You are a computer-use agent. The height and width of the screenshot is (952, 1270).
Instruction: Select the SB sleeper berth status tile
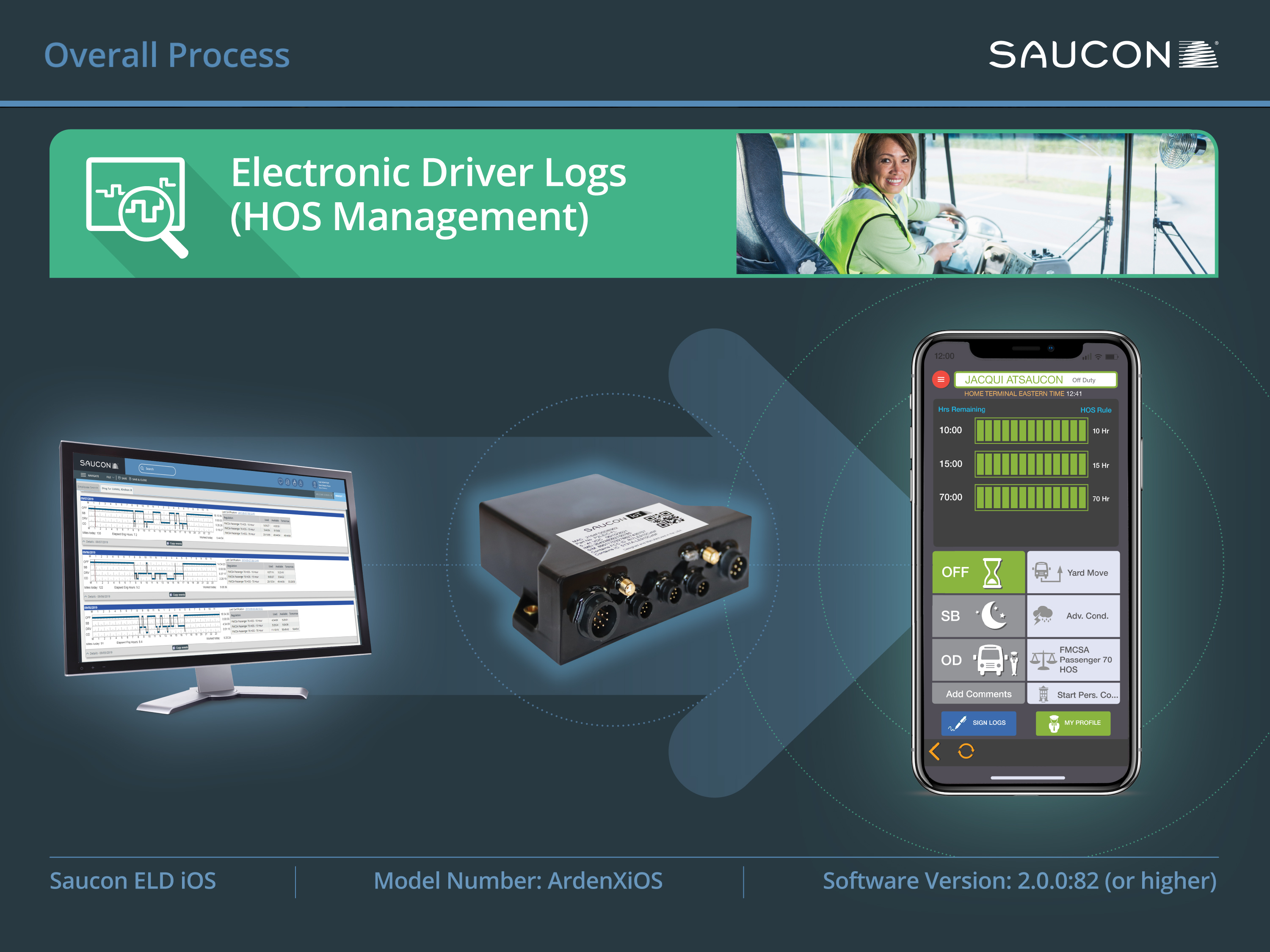point(978,616)
